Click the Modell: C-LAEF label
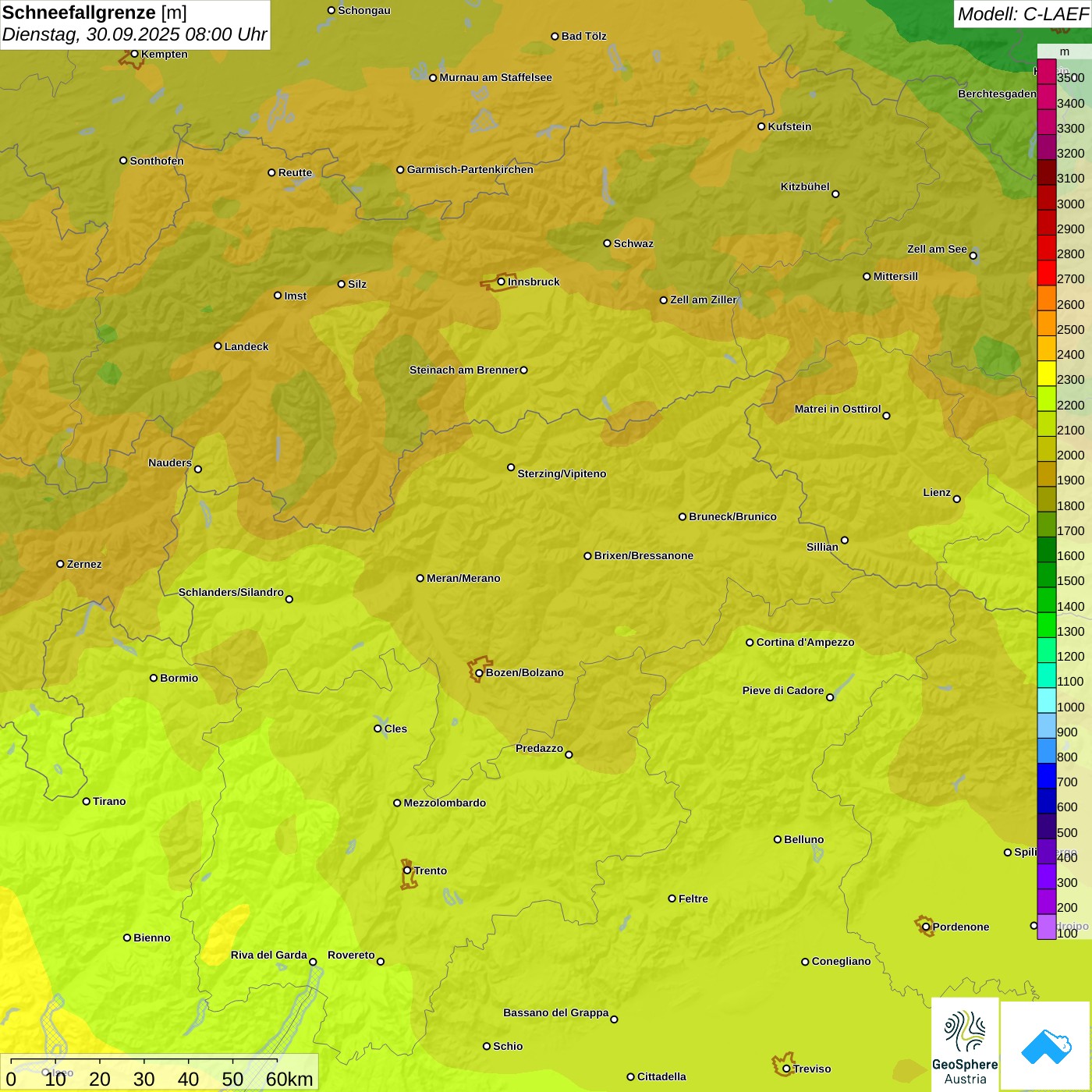 coord(1023,14)
